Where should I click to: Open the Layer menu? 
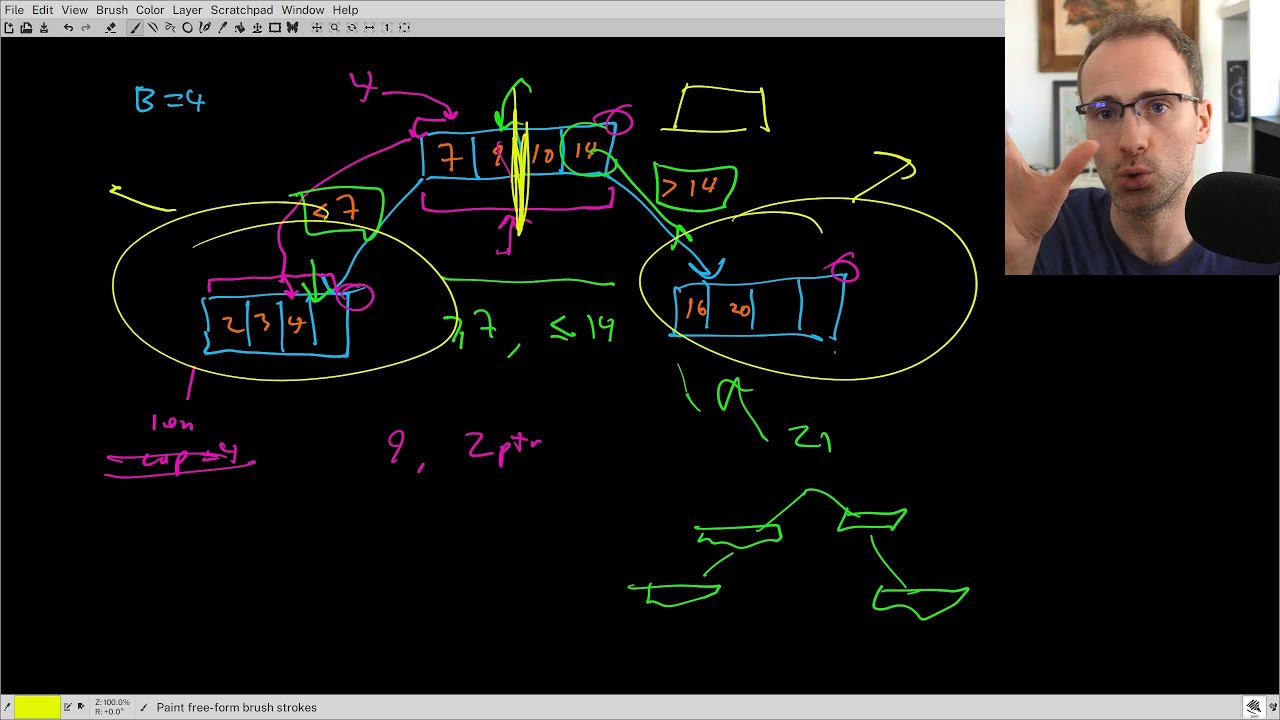[x=187, y=10]
